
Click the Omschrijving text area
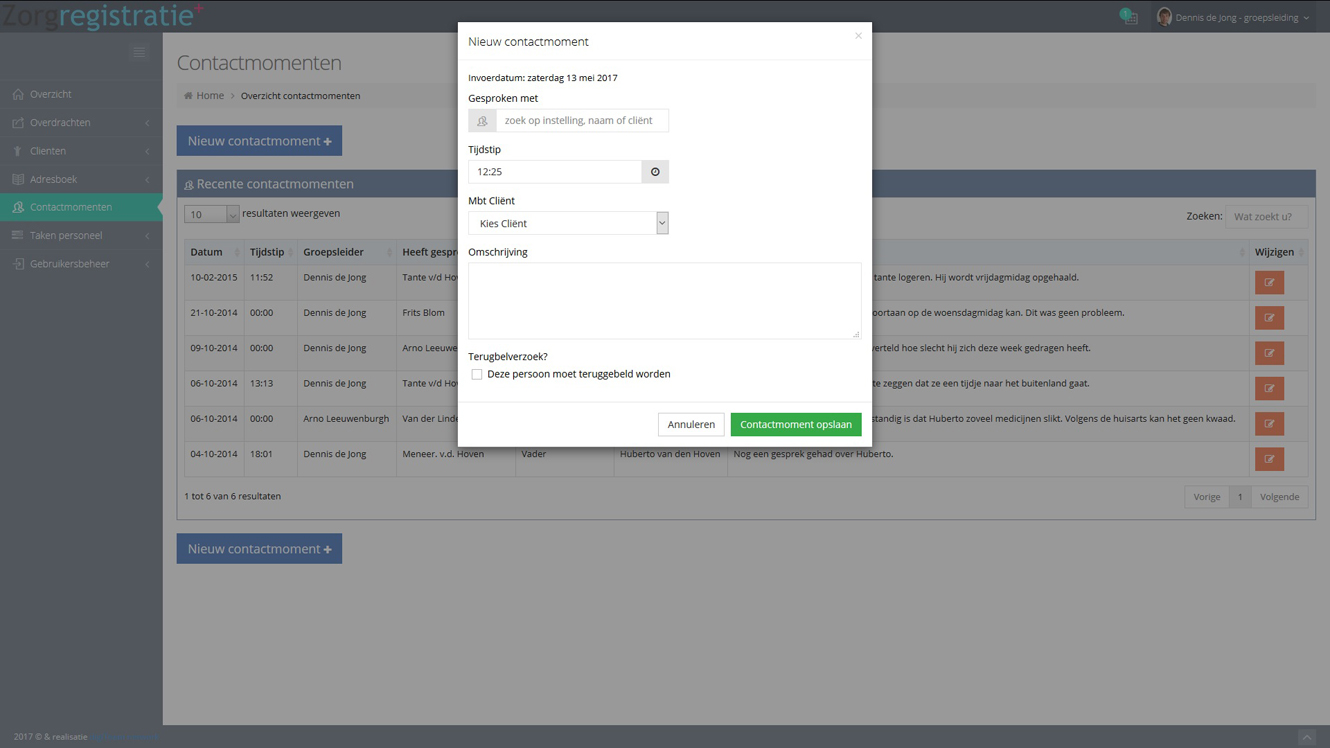(665, 301)
